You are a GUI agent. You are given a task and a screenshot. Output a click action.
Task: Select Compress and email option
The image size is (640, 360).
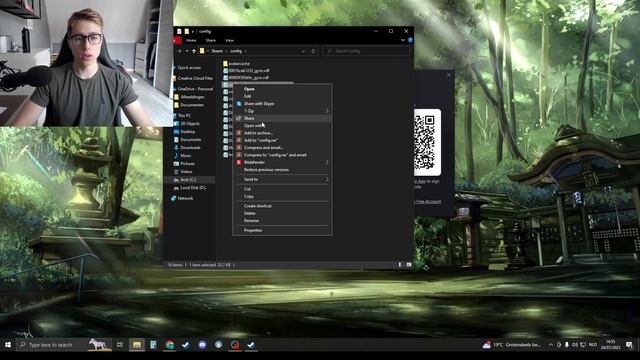click(282, 148)
